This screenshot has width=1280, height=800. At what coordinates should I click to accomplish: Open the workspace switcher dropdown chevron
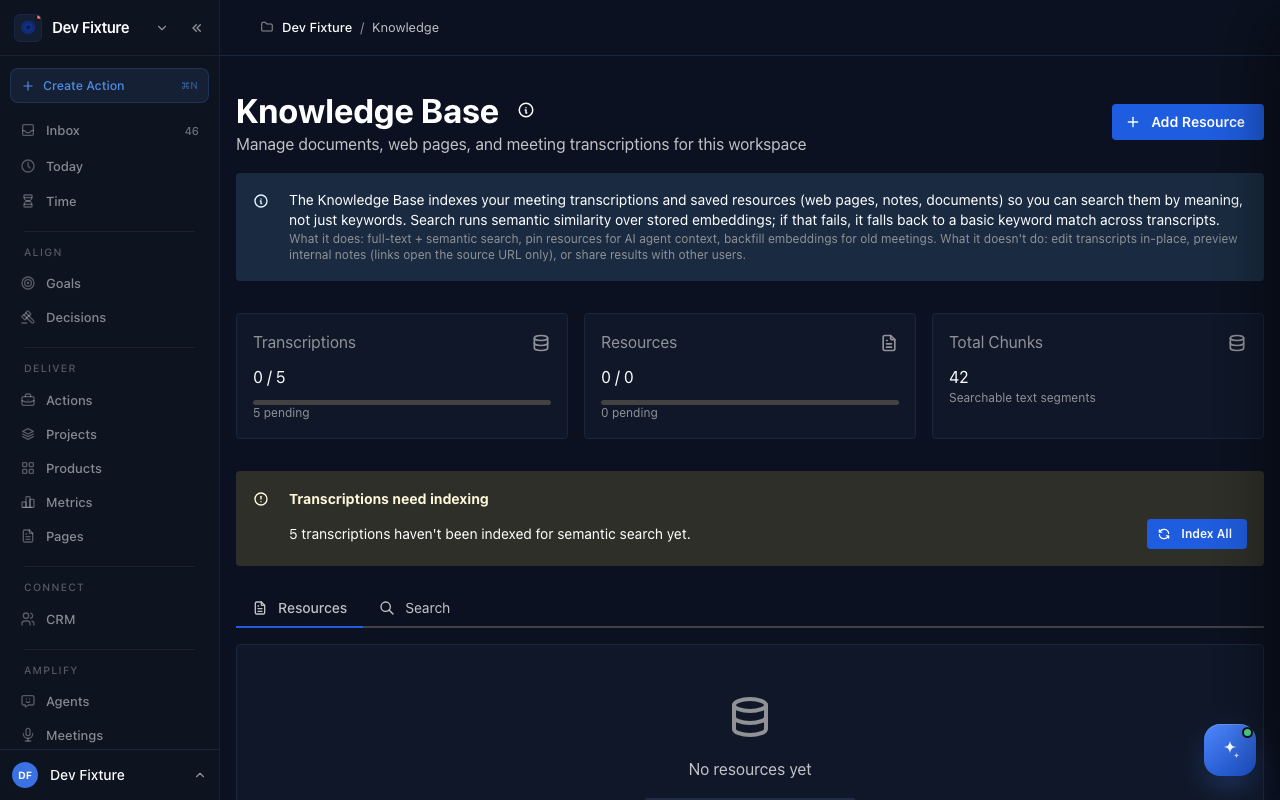pos(162,28)
